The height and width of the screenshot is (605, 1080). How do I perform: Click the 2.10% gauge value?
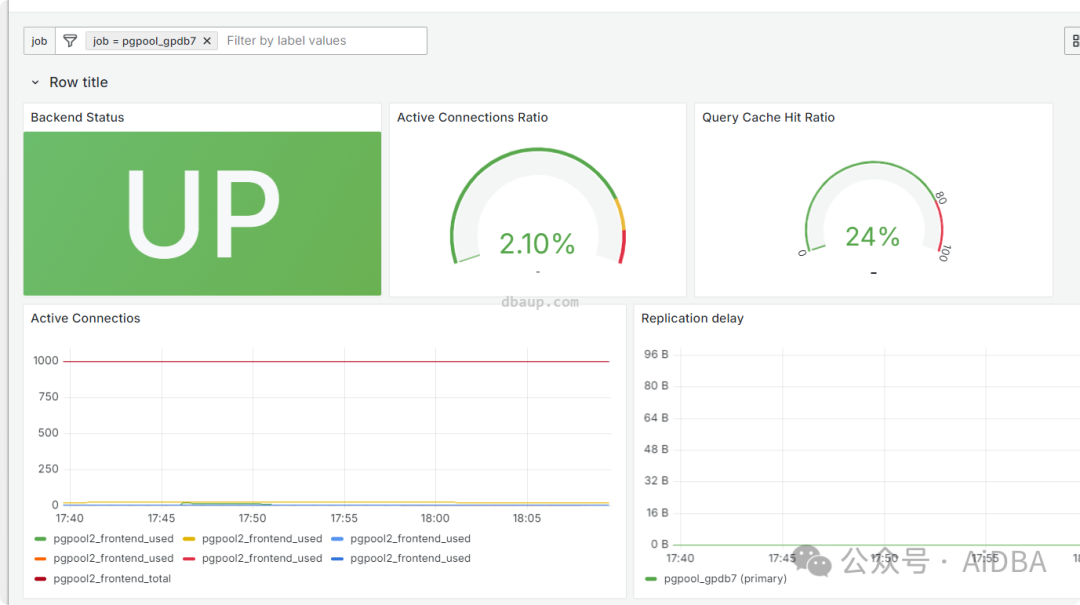click(537, 243)
